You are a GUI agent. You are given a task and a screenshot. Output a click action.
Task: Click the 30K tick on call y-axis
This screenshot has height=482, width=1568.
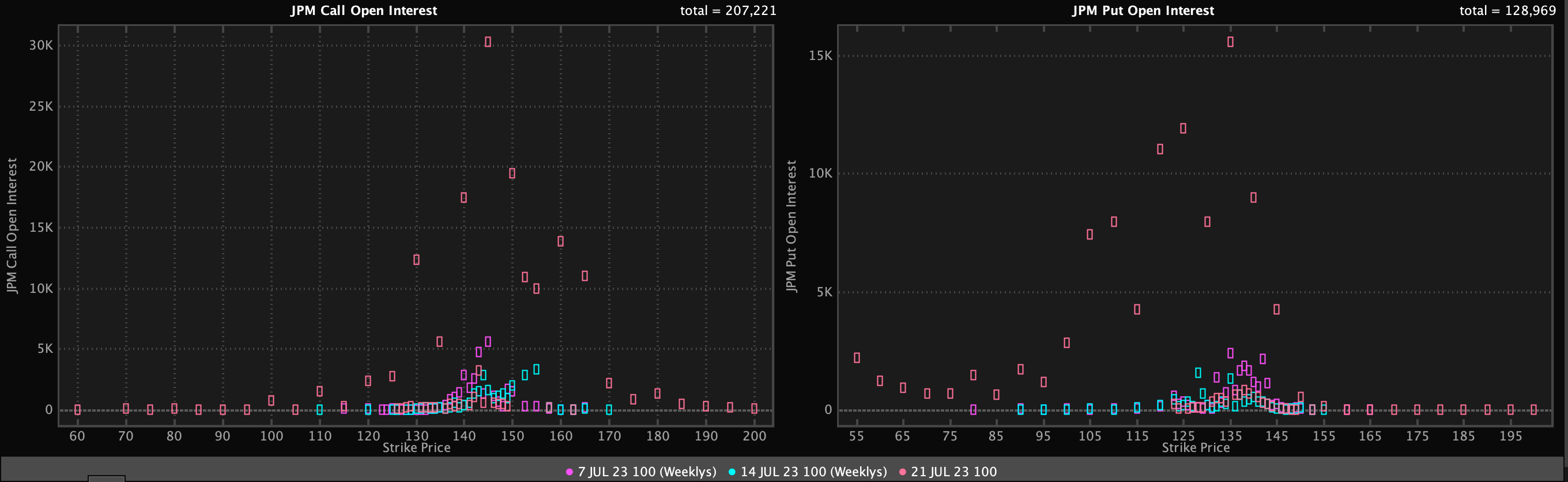[42, 45]
